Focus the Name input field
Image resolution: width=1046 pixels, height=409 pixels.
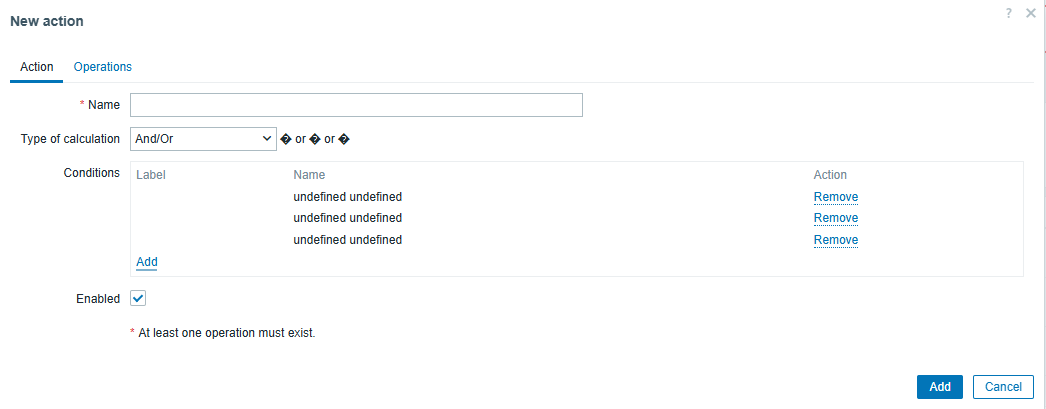coord(356,105)
